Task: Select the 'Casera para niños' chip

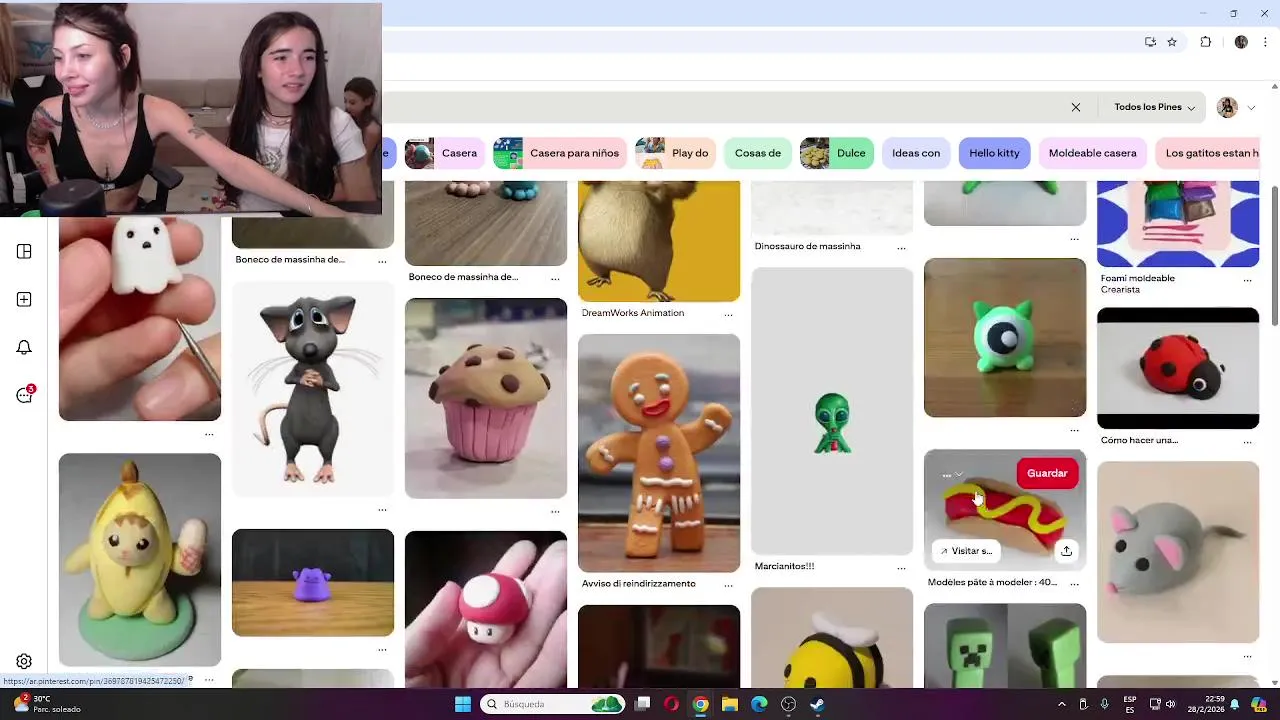Action: point(561,153)
